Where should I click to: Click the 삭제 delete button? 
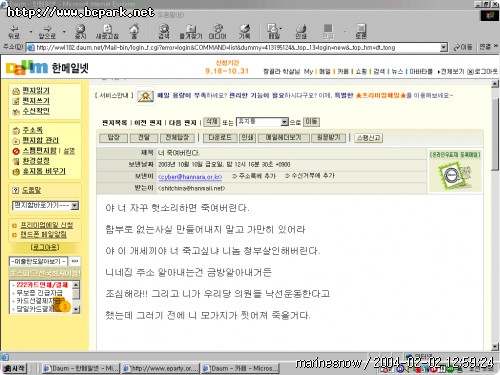click(211, 122)
